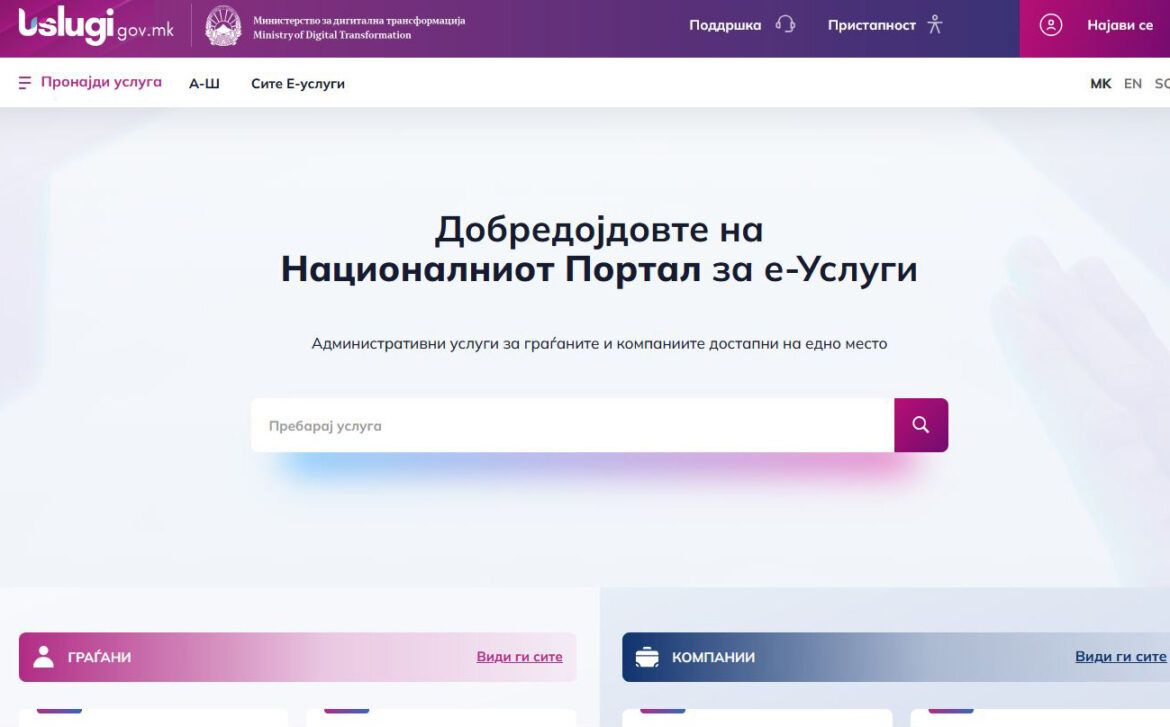Focus the Пребарај услуга search field
The height and width of the screenshot is (727, 1170).
click(572, 426)
